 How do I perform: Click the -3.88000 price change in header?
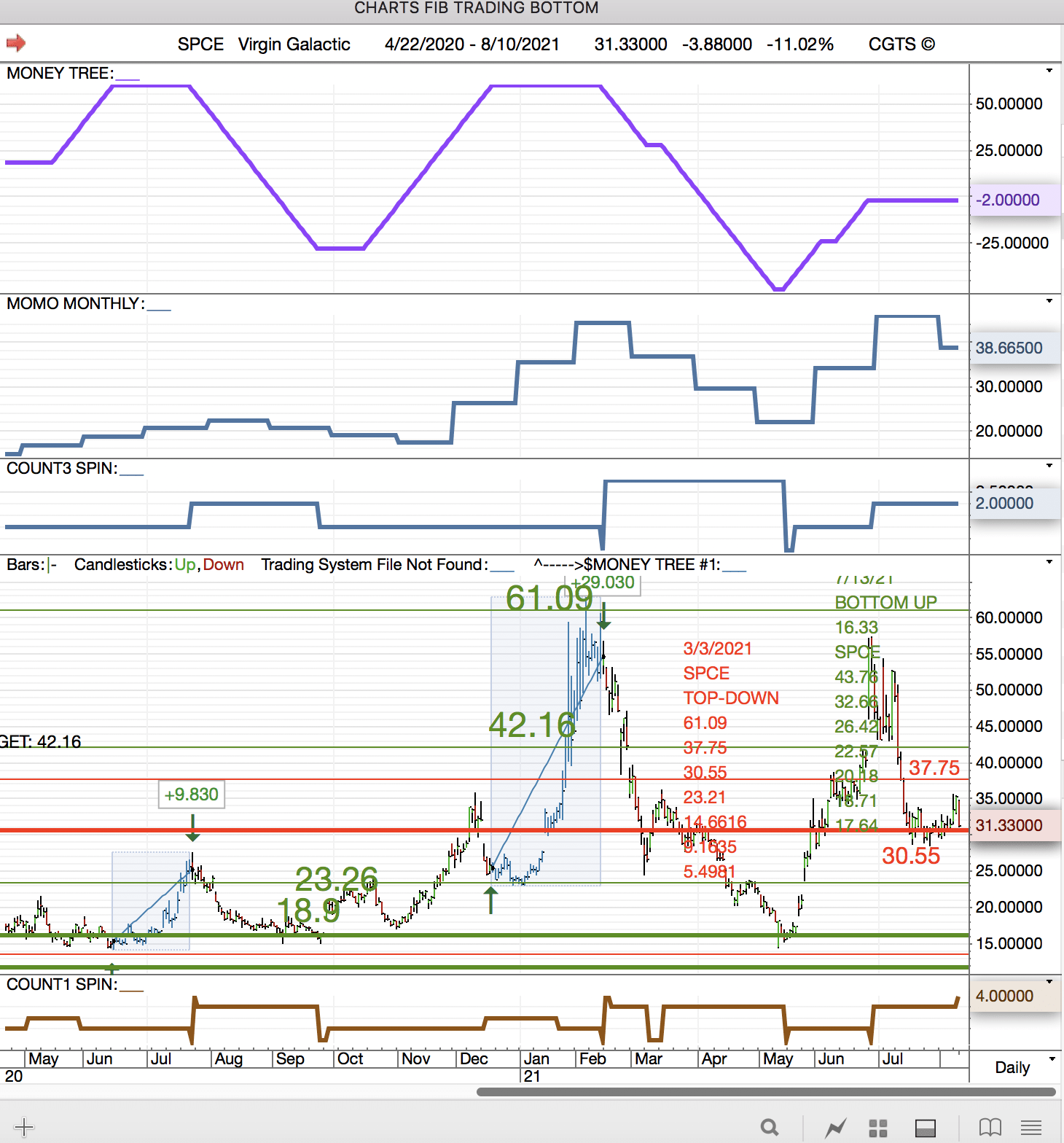pyautogui.click(x=717, y=44)
